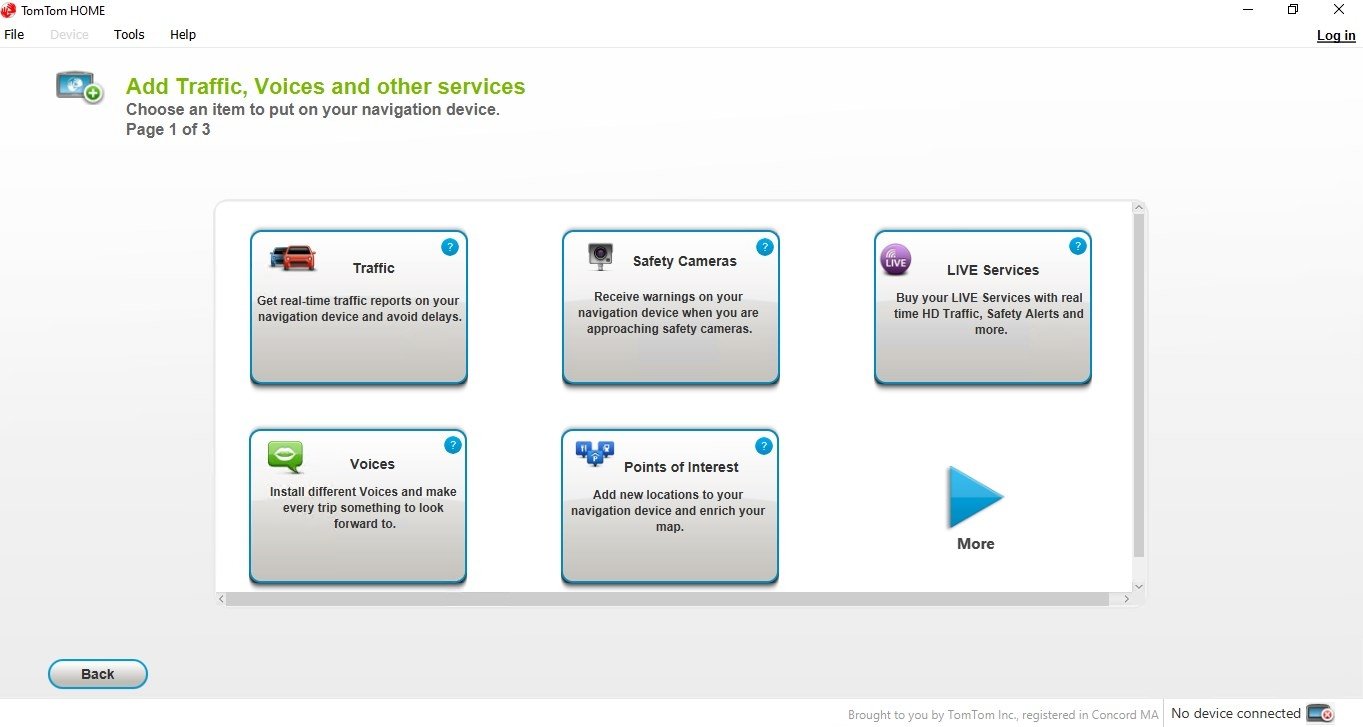This screenshot has height=727, width=1363.
Task: Select the Traffic service card
Action: click(x=359, y=307)
